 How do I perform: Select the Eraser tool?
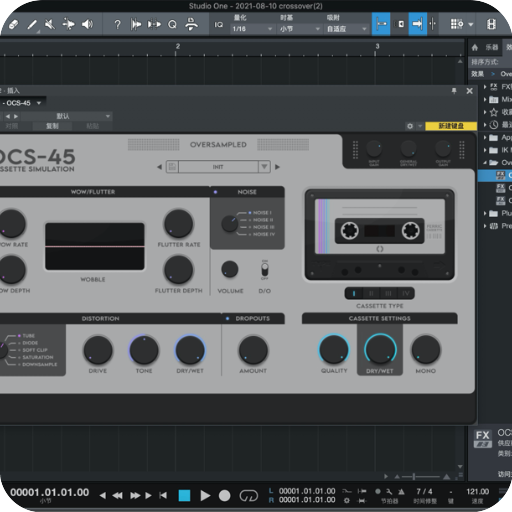13,24
